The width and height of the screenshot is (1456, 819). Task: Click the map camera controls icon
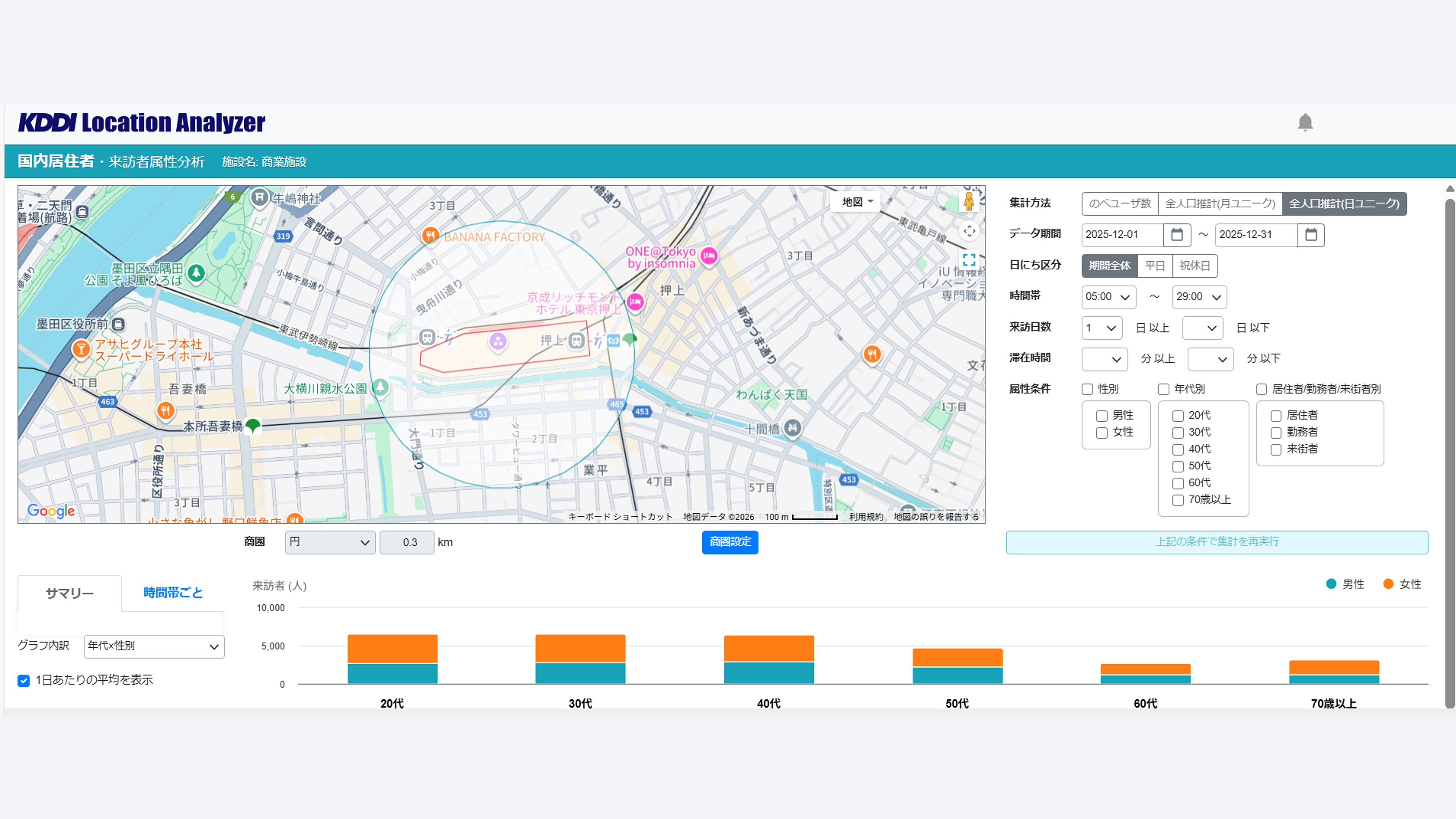969,231
